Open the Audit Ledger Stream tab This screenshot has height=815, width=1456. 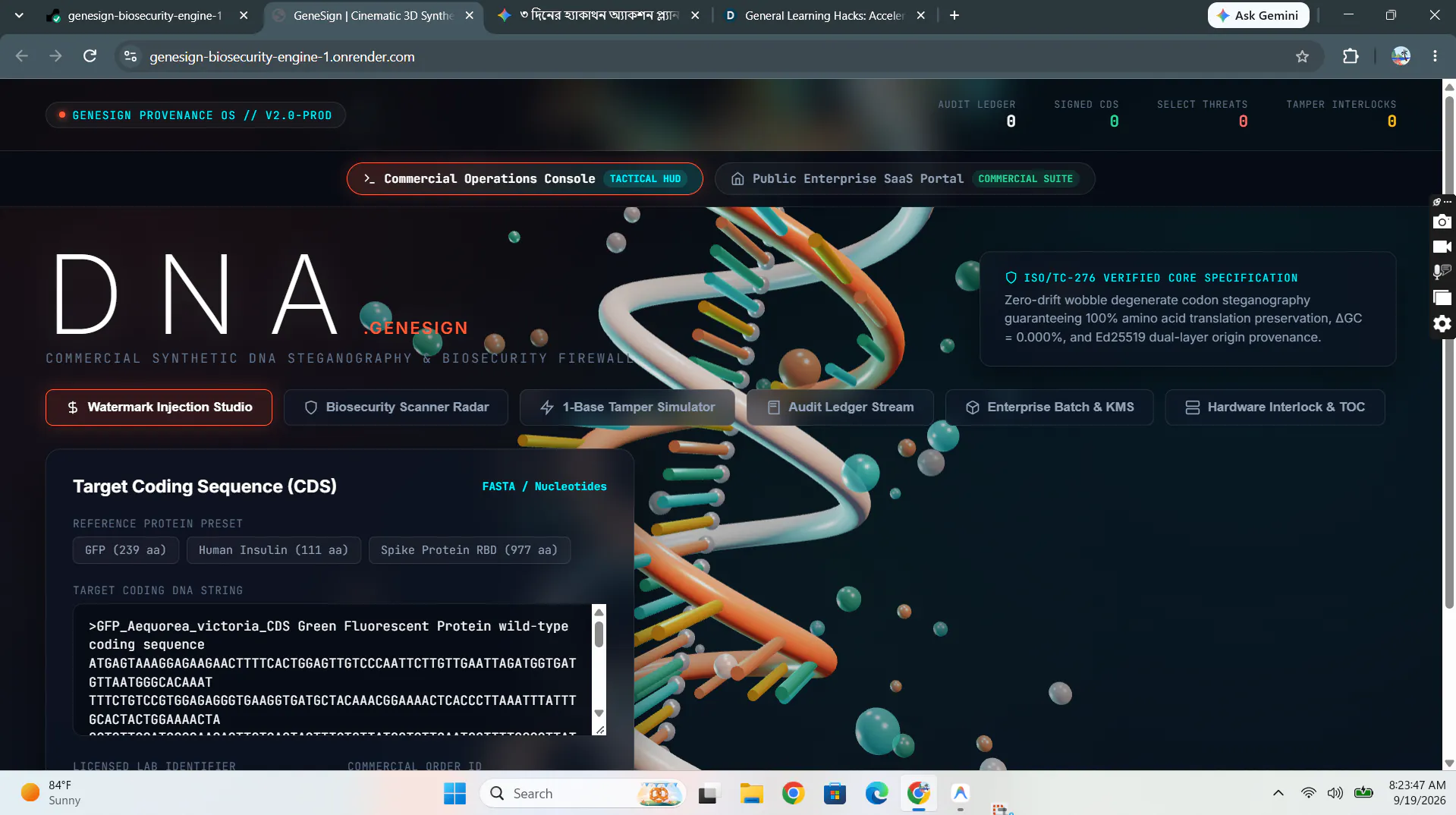click(840, 407)
